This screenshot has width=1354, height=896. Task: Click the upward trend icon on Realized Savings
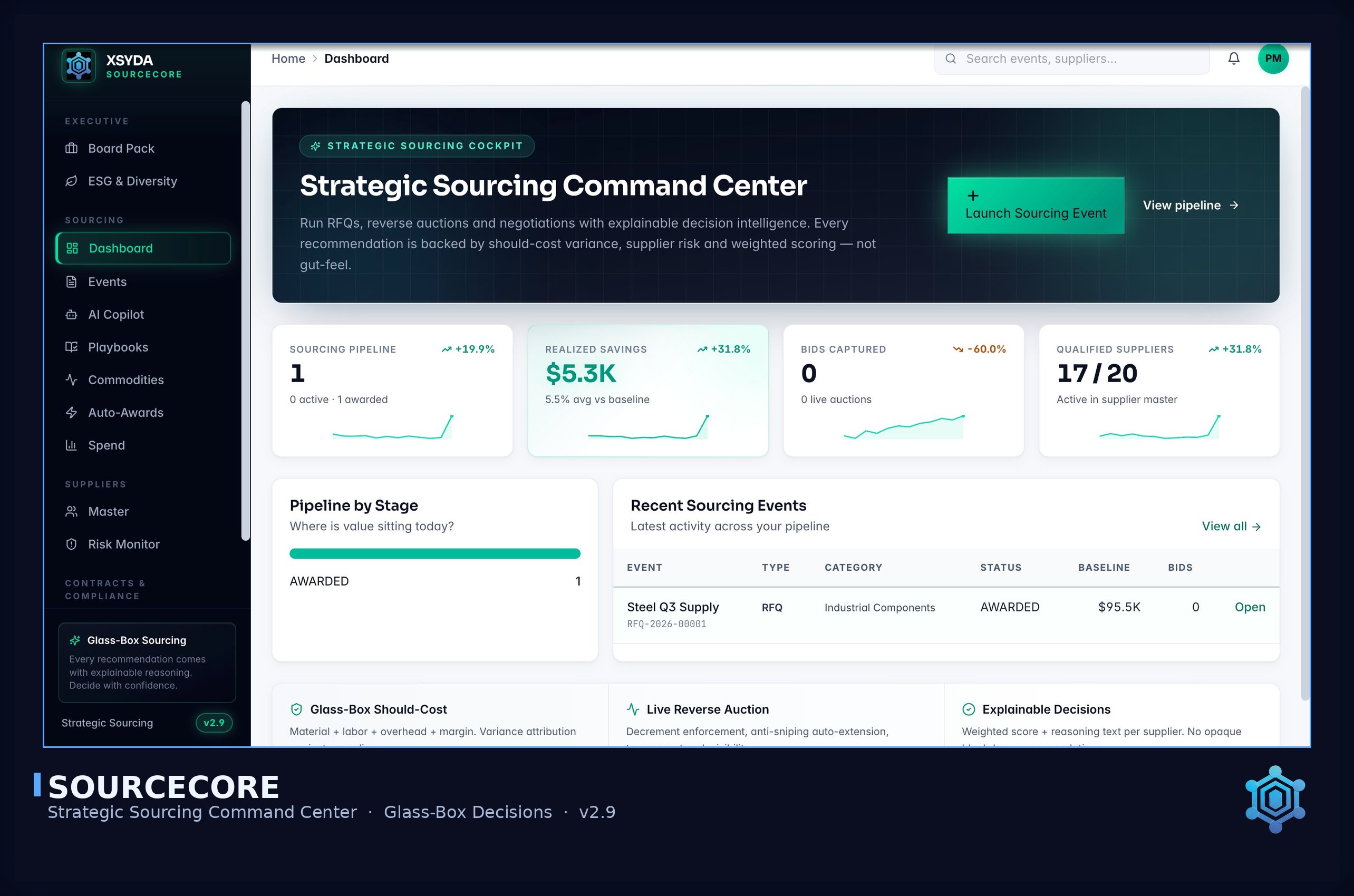pos(702,349)
